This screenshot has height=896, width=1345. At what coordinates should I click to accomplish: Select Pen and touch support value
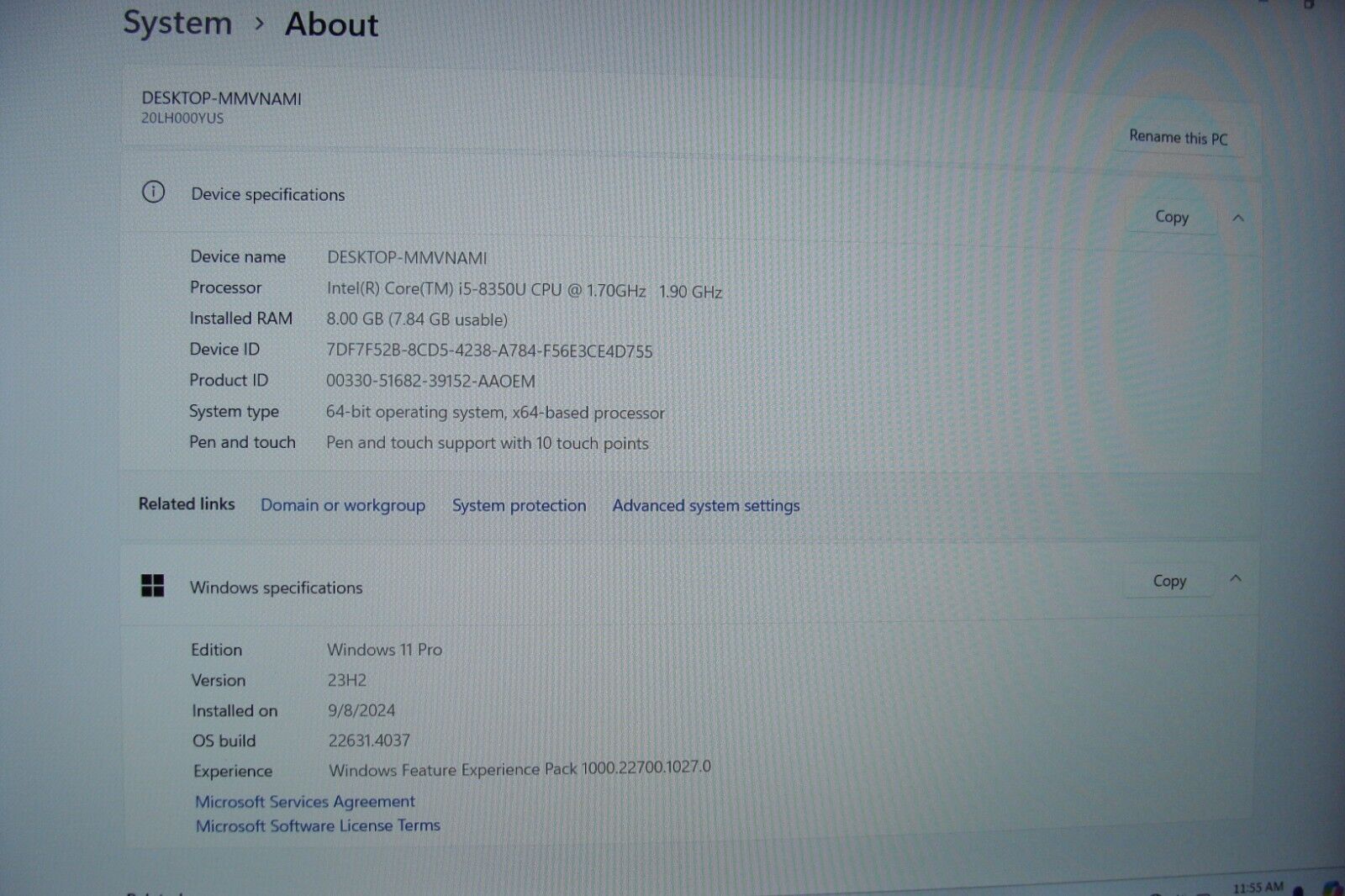pos(488,443)
